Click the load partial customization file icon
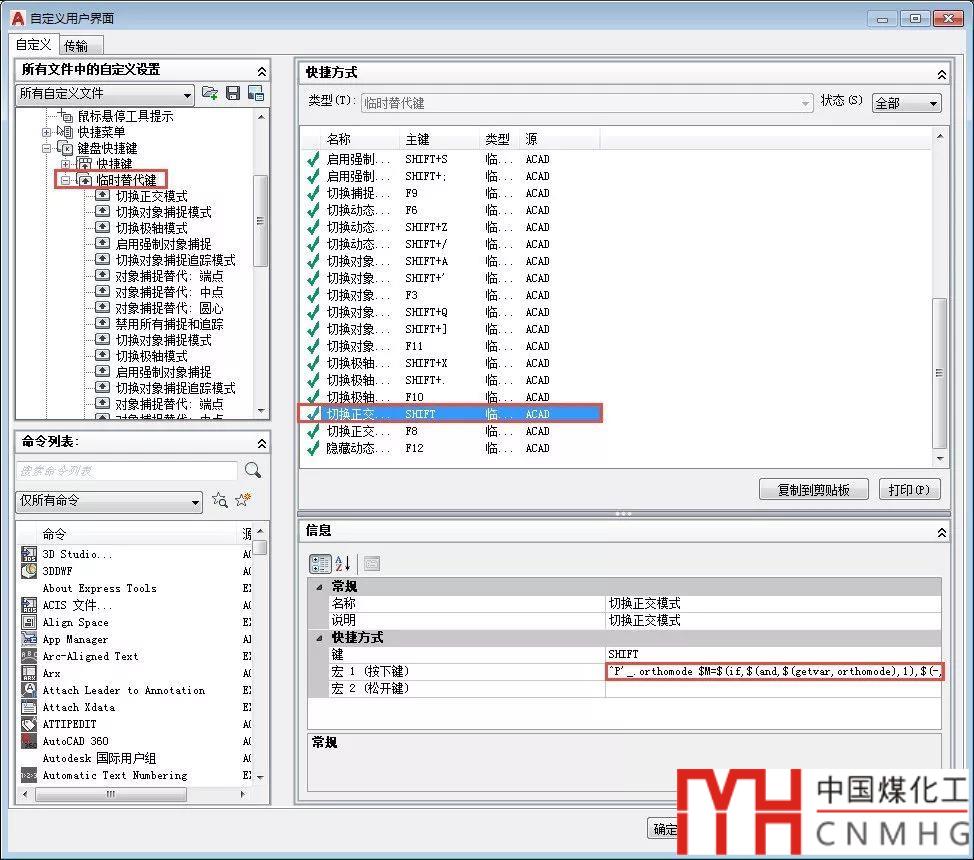This screenshot has height=860, width=974. pos(210,93)
